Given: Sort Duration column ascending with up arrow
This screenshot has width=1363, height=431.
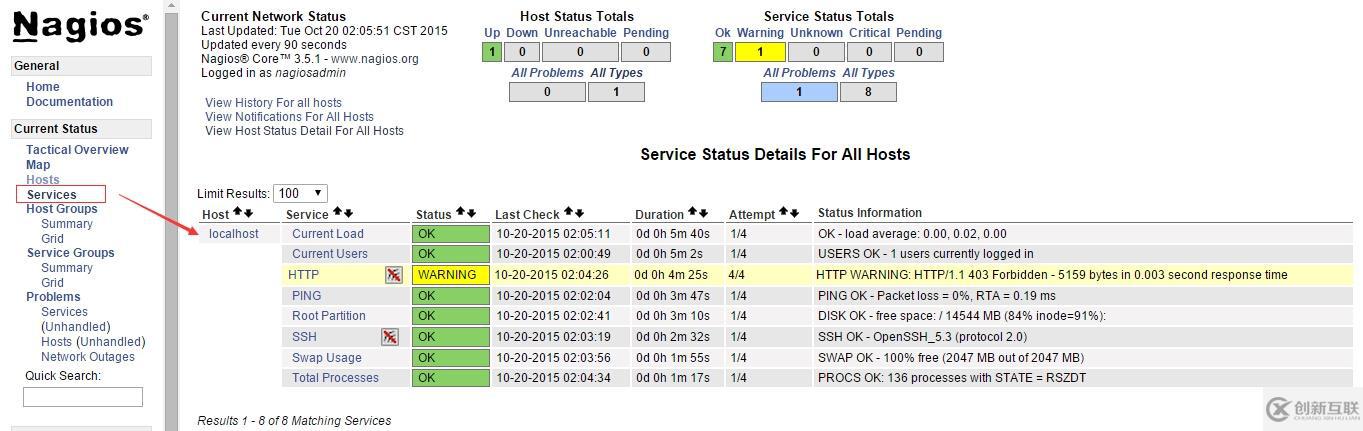Looking at the screenshot, I should (693, 213).
